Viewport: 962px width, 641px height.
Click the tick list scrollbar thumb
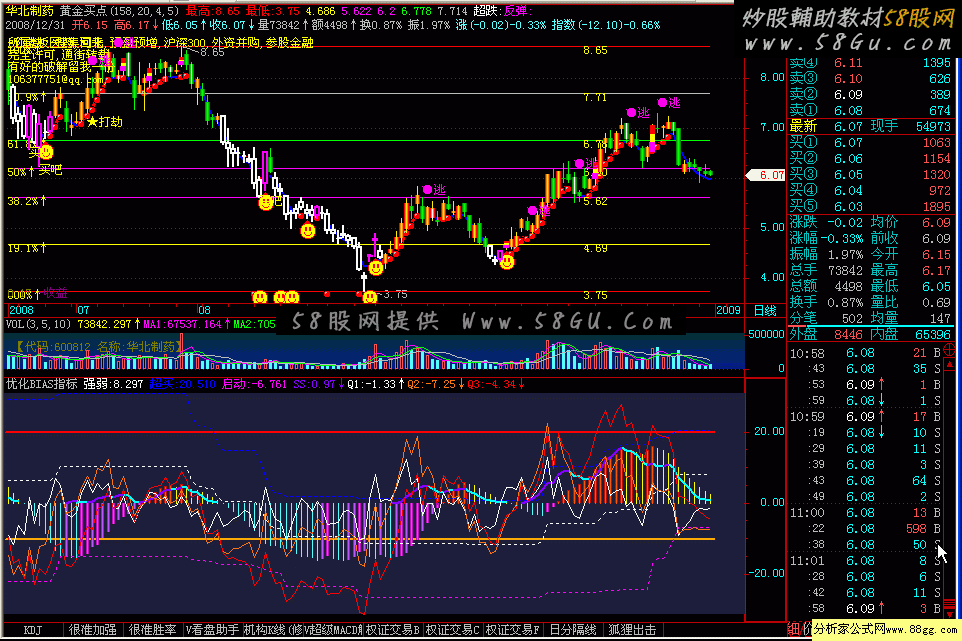click(949, 604)
